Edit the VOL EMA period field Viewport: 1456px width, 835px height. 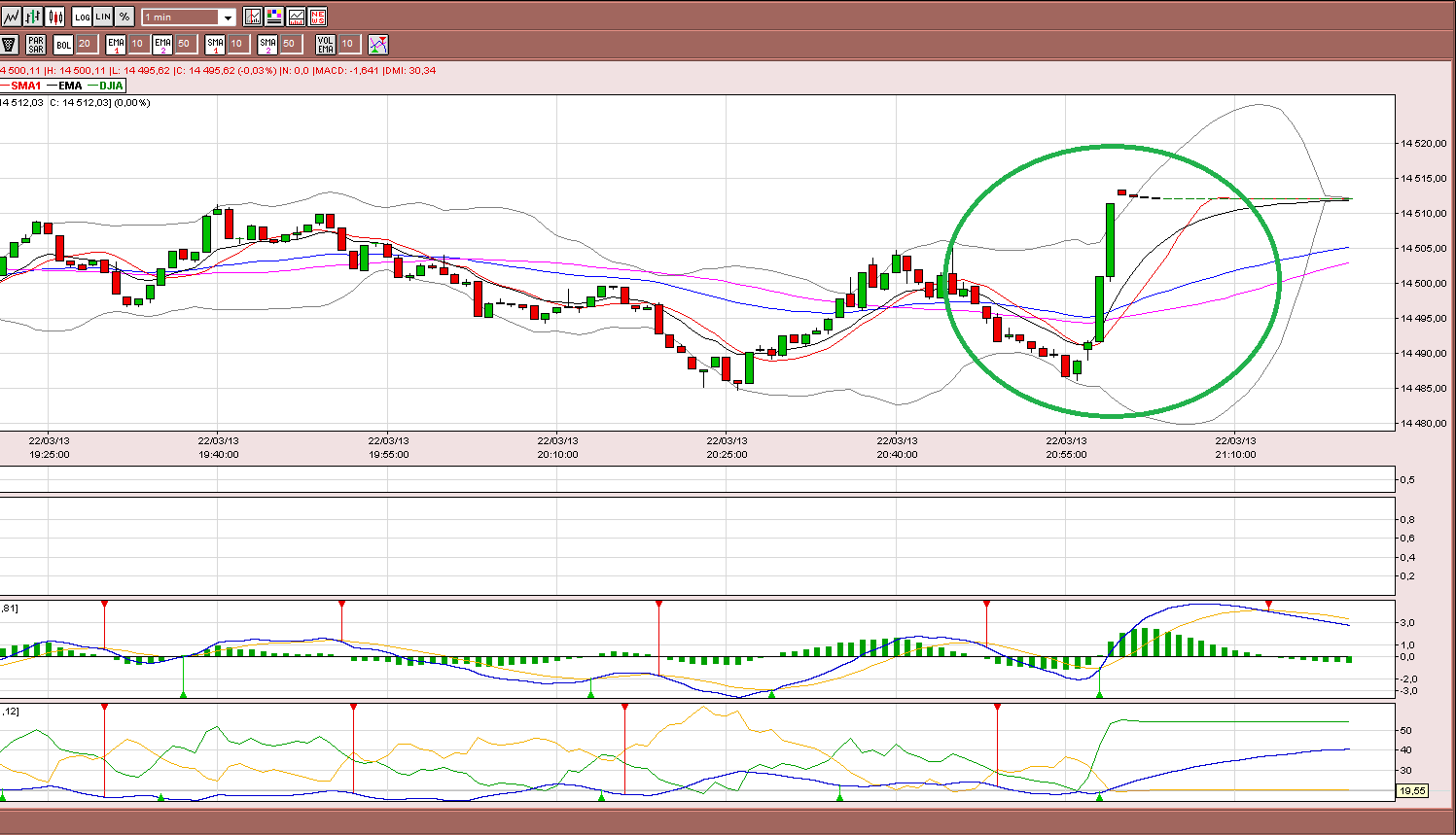click(x=348, y=44)
